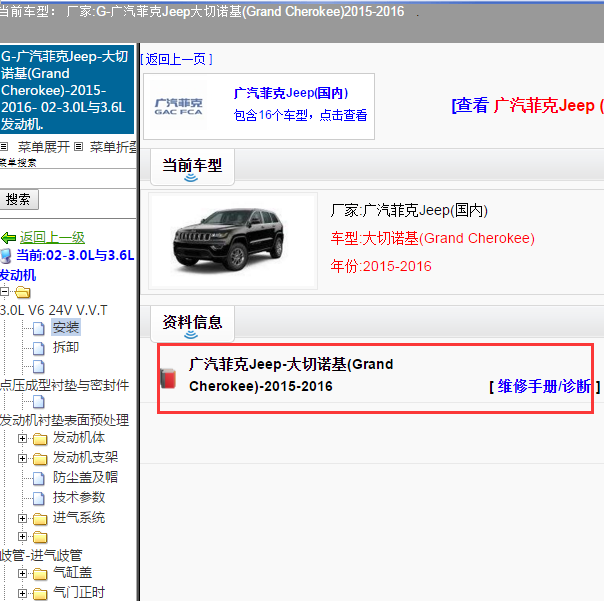Click page icon above 发动机衬垫表面预处理
Viewport: 604px width, 601px height.
pos(39,402)
